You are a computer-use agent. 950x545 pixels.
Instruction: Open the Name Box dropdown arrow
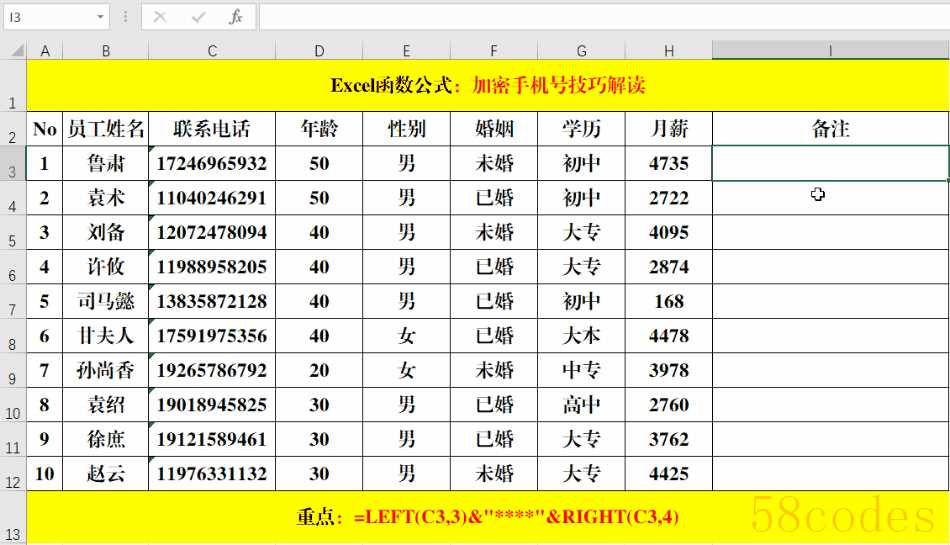pos(101,17)
